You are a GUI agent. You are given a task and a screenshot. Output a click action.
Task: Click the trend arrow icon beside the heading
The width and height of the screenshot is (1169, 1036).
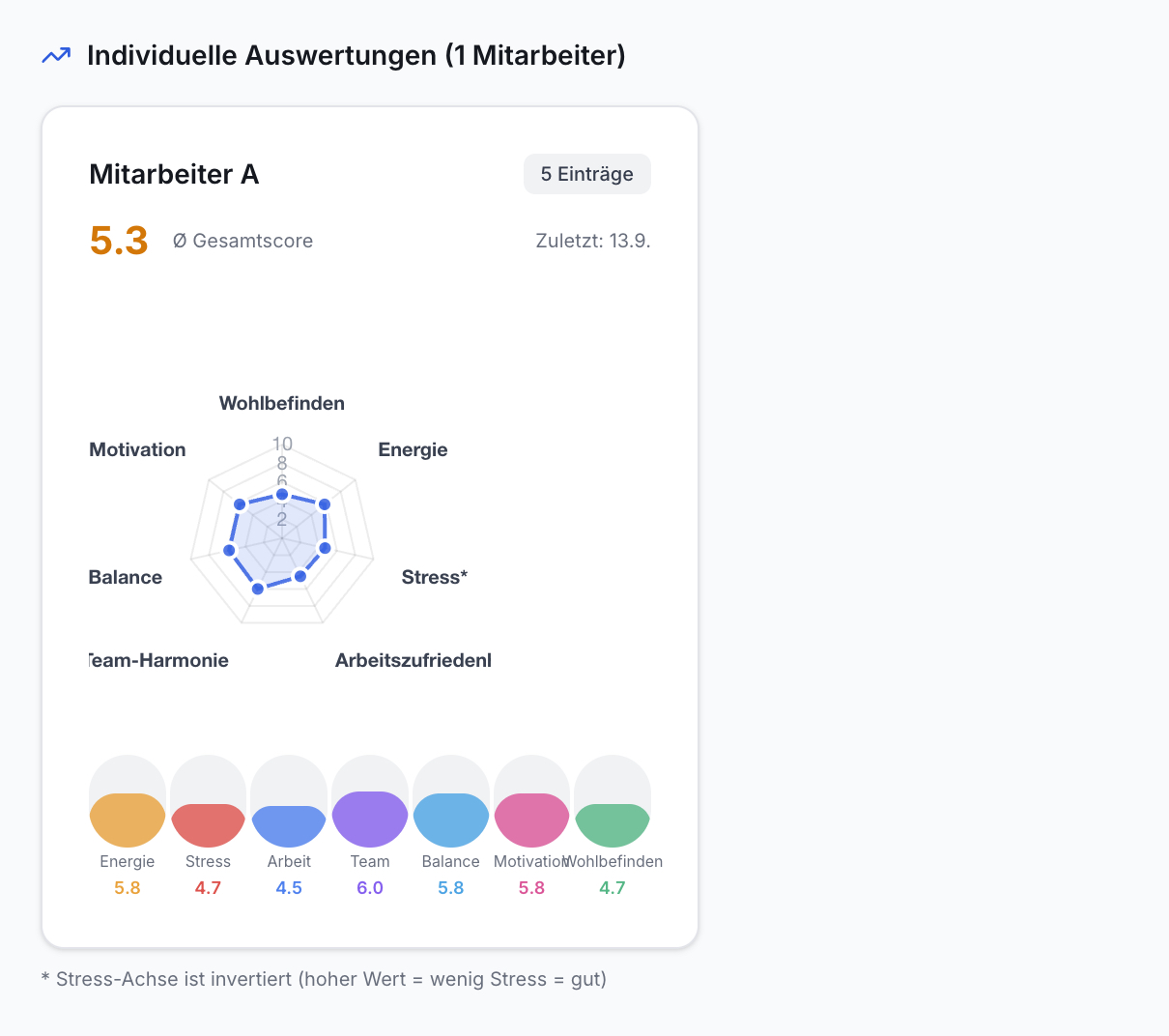56,55
